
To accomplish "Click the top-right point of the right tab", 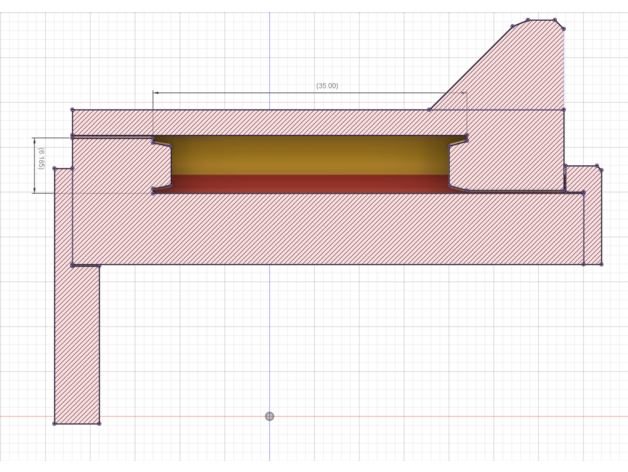I will 598,167.
